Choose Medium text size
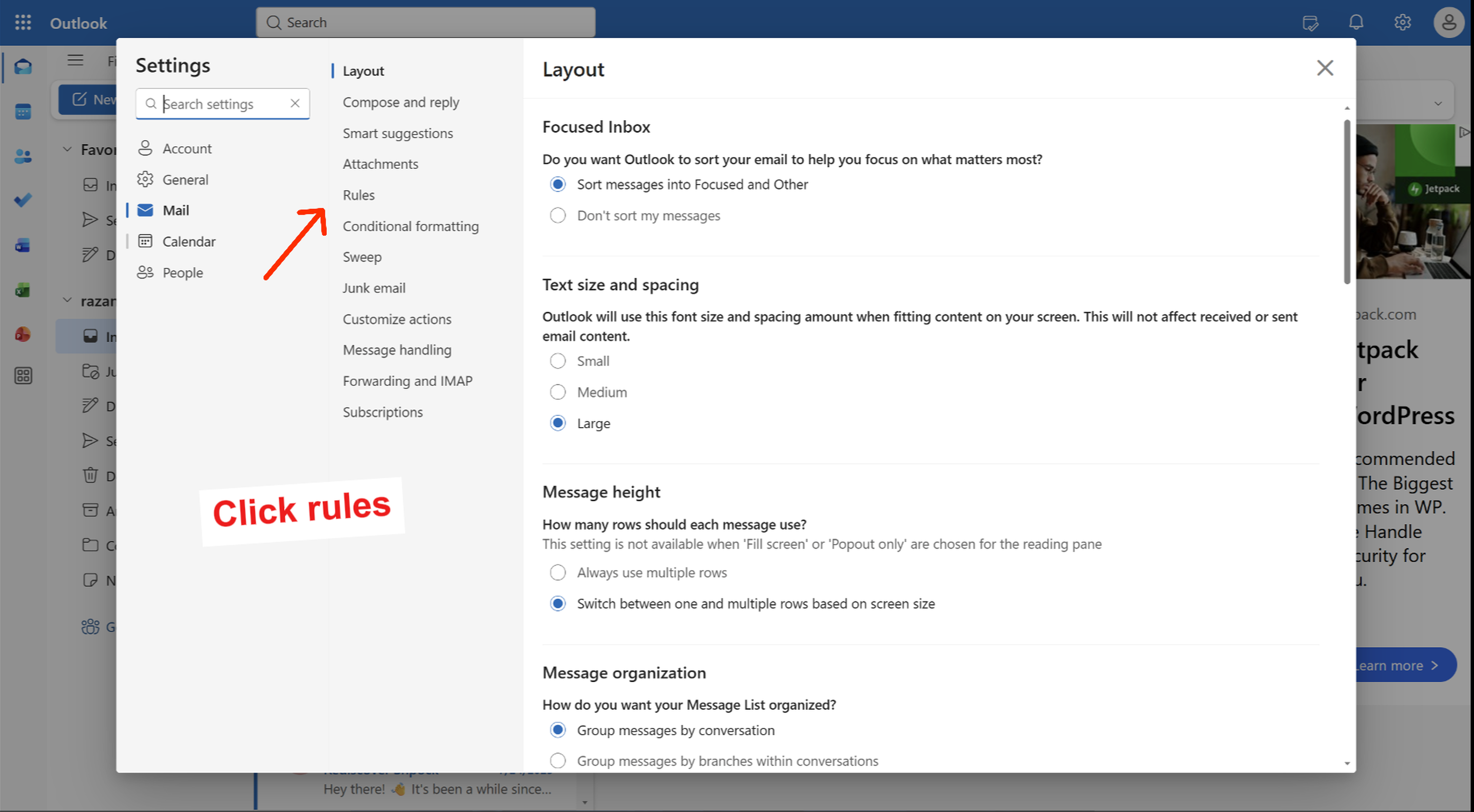This screenshot has height=812, width=1474. 557,392
